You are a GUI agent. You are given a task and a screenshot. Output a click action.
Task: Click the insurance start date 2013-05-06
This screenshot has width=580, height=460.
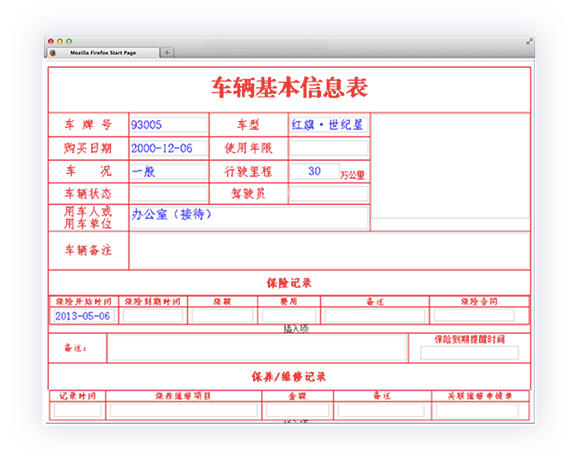click(84, 316)
